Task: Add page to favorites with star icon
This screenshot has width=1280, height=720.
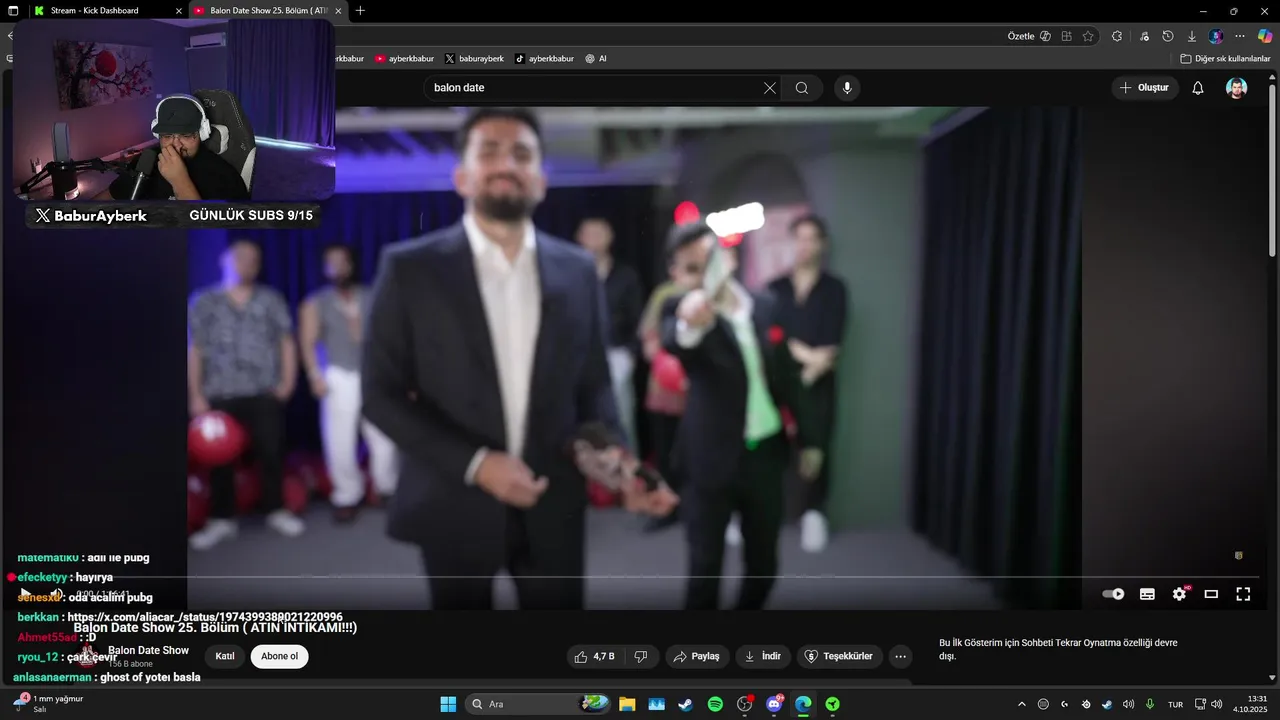Action: click(1088, 36)
